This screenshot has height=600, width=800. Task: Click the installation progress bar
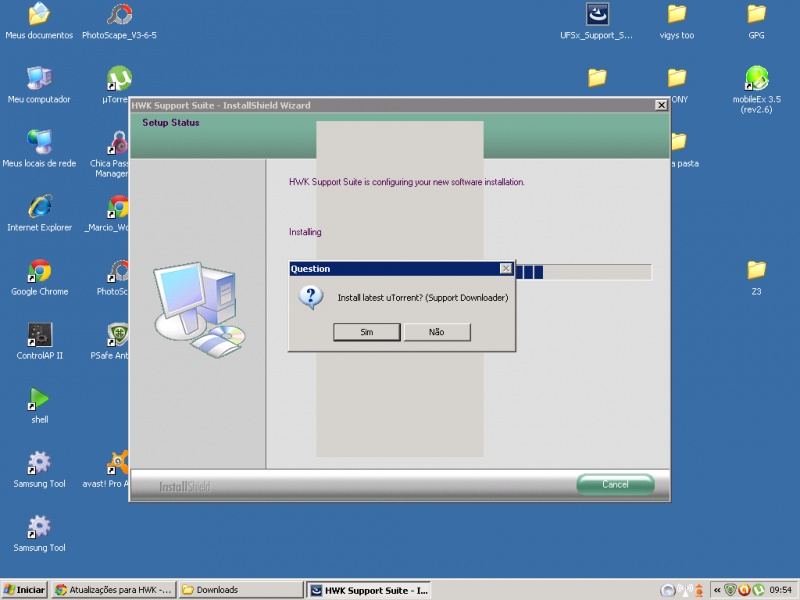583,271
